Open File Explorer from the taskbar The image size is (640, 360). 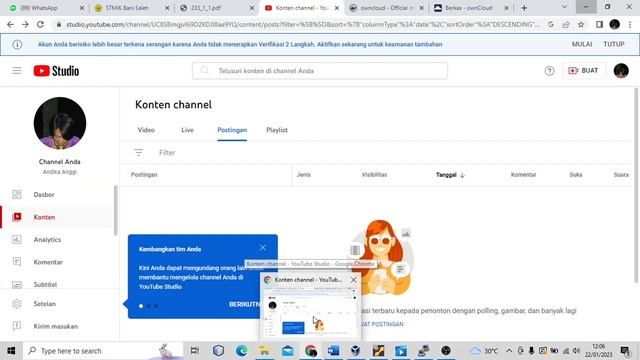[x=264, y=351]
